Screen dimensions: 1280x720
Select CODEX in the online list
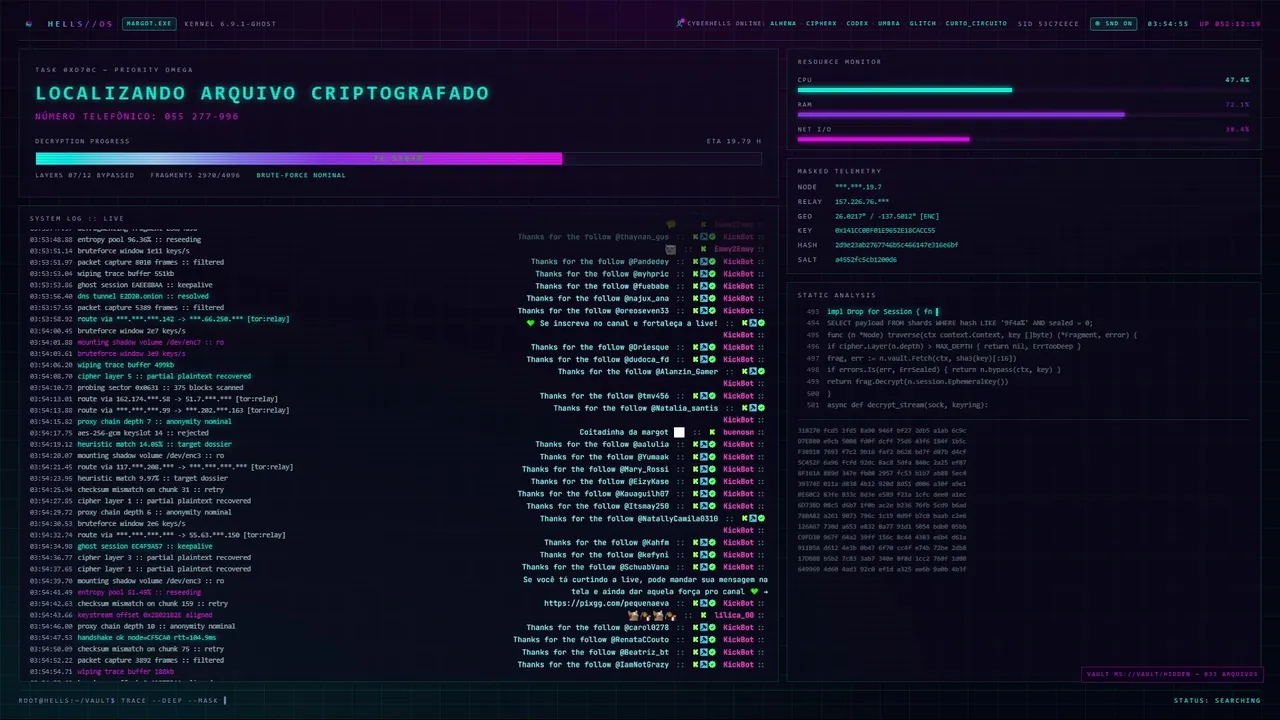point(857,23)
